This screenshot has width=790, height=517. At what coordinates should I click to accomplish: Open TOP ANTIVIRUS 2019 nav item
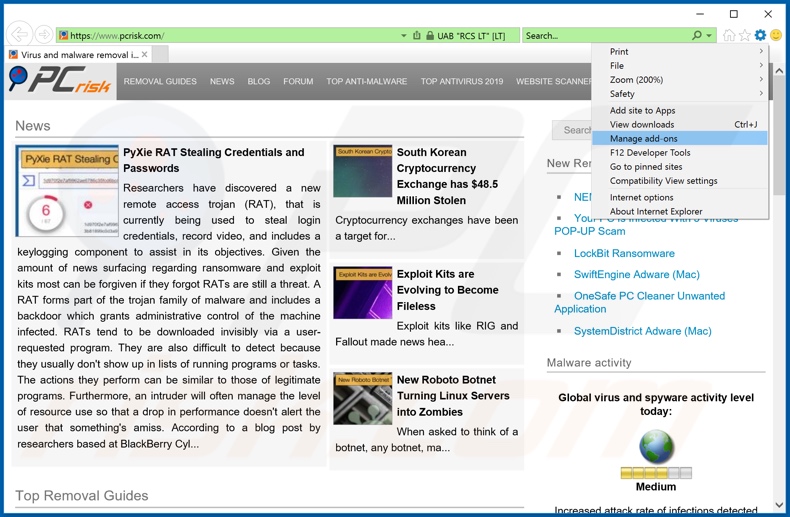[462, 81]
